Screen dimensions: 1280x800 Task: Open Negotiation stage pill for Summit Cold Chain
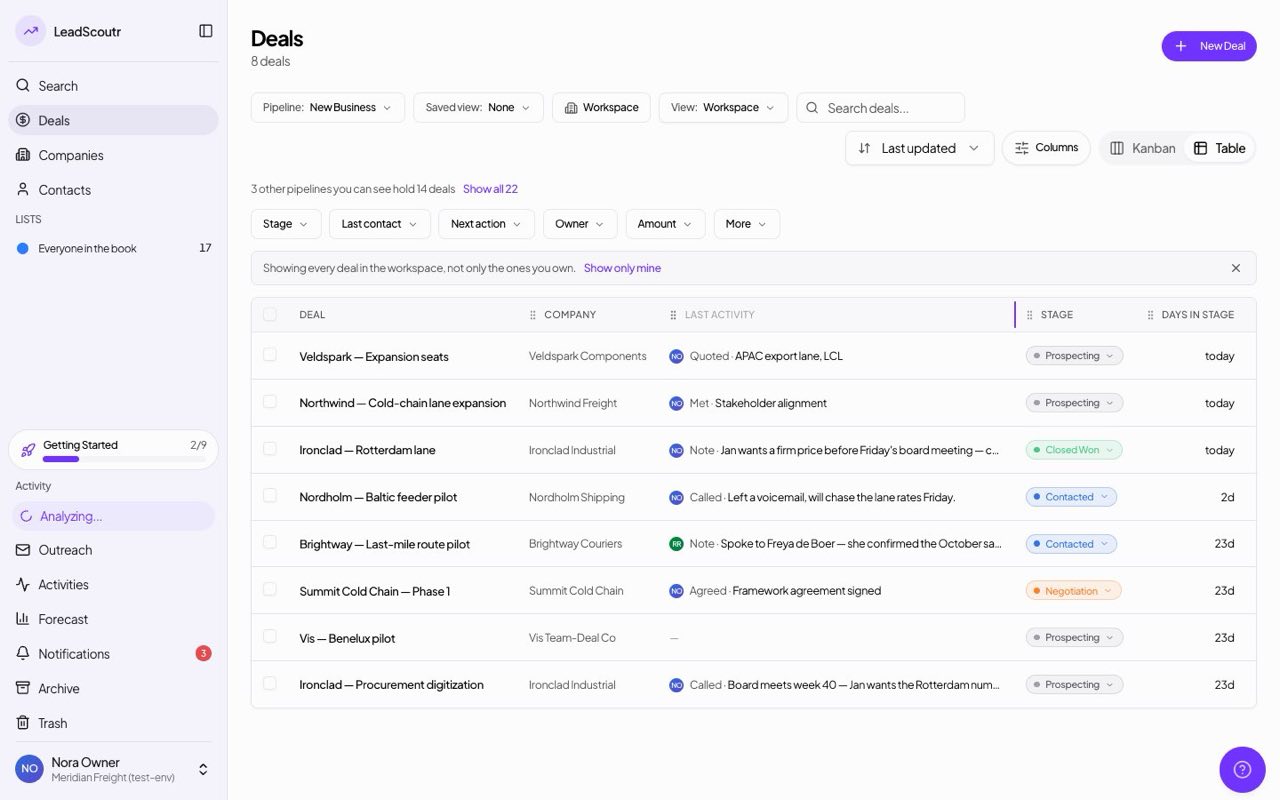[x=1074, y=591]
